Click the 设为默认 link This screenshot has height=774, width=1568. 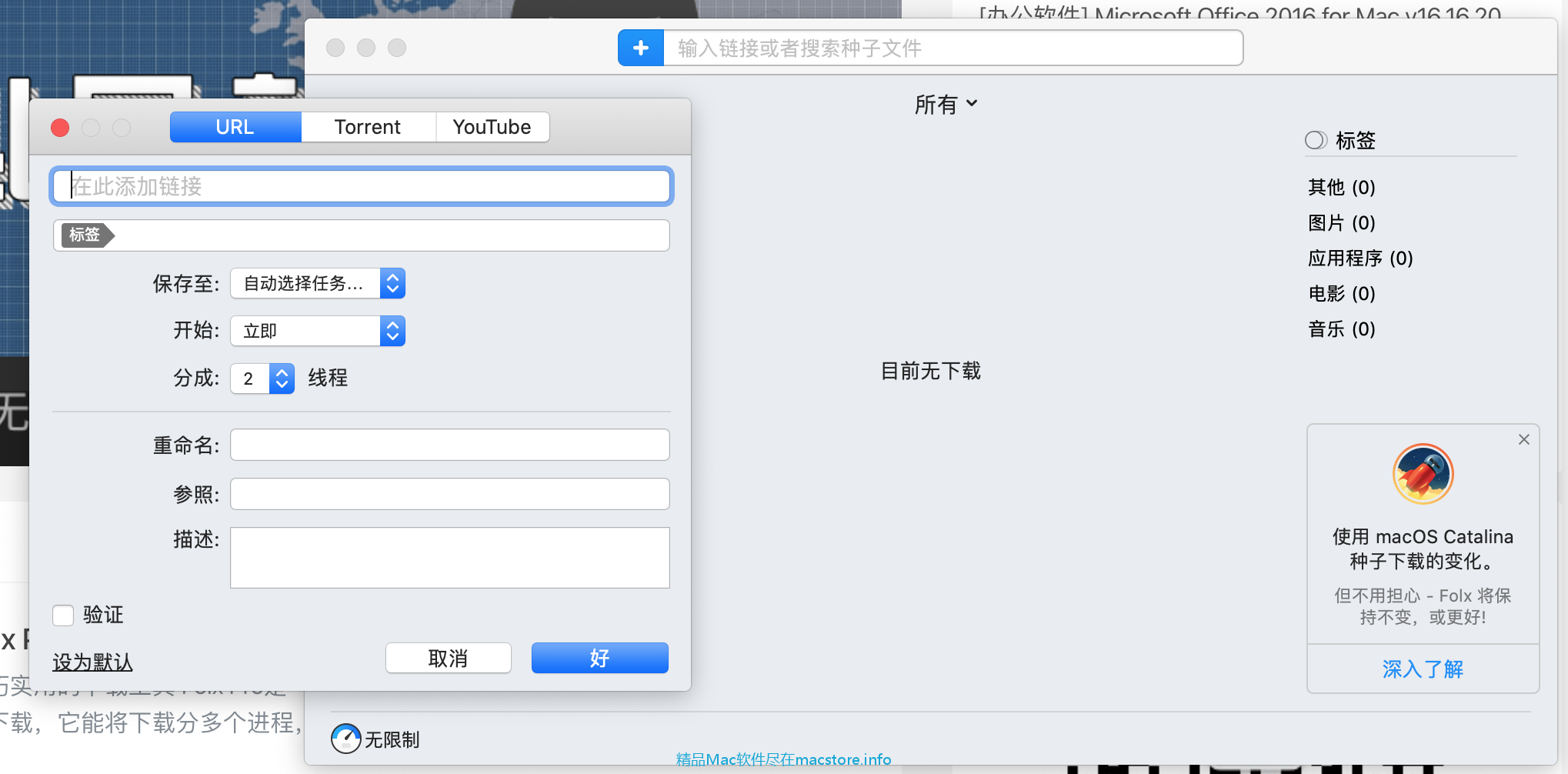92,662
